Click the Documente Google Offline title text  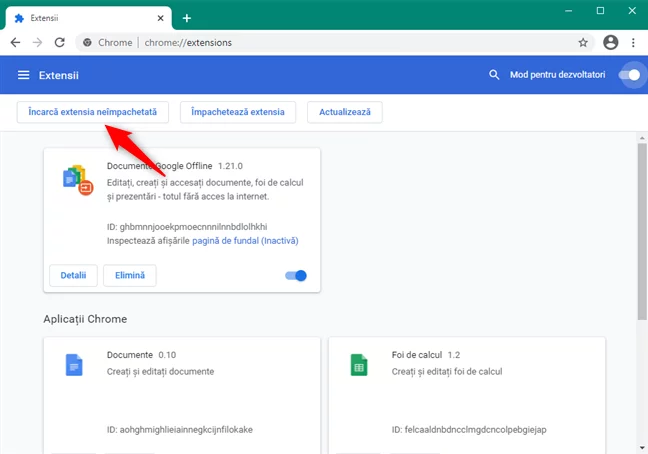click(160, 166)
